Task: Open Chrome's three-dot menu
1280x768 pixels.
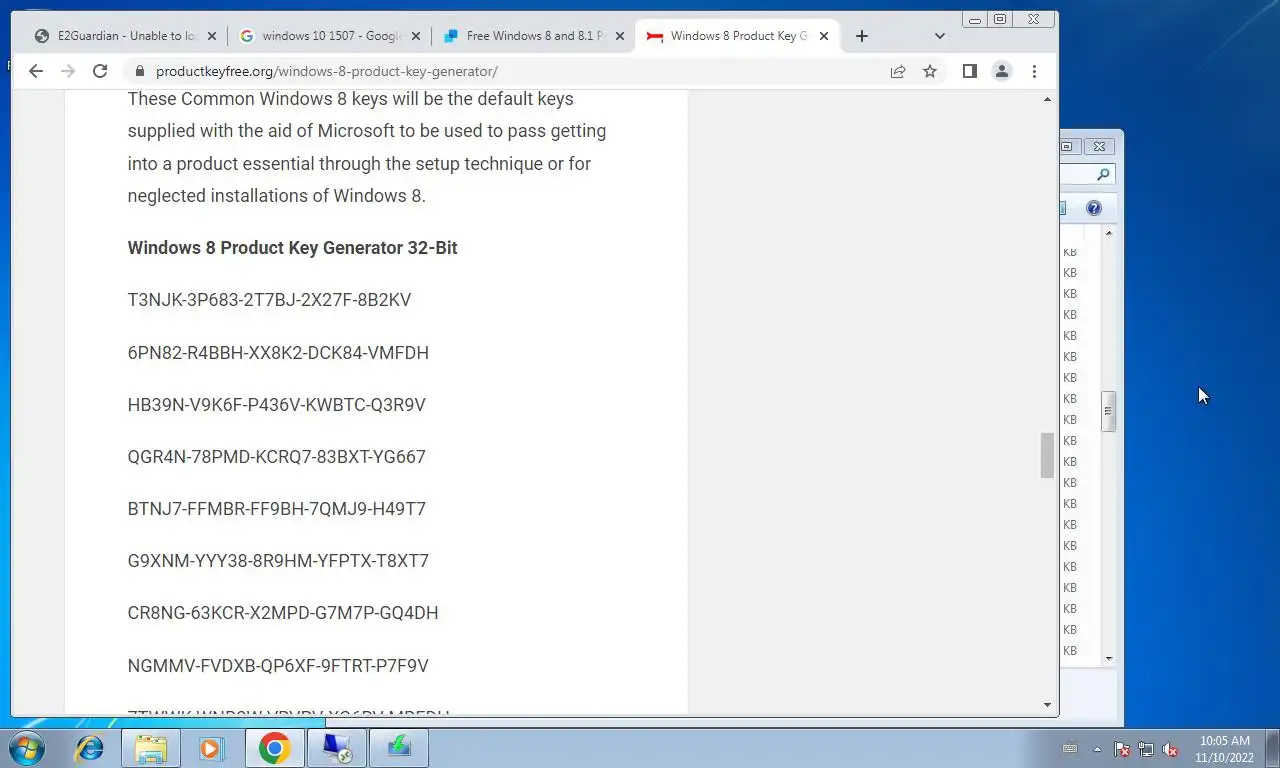Action: [x=1034, y=71]
